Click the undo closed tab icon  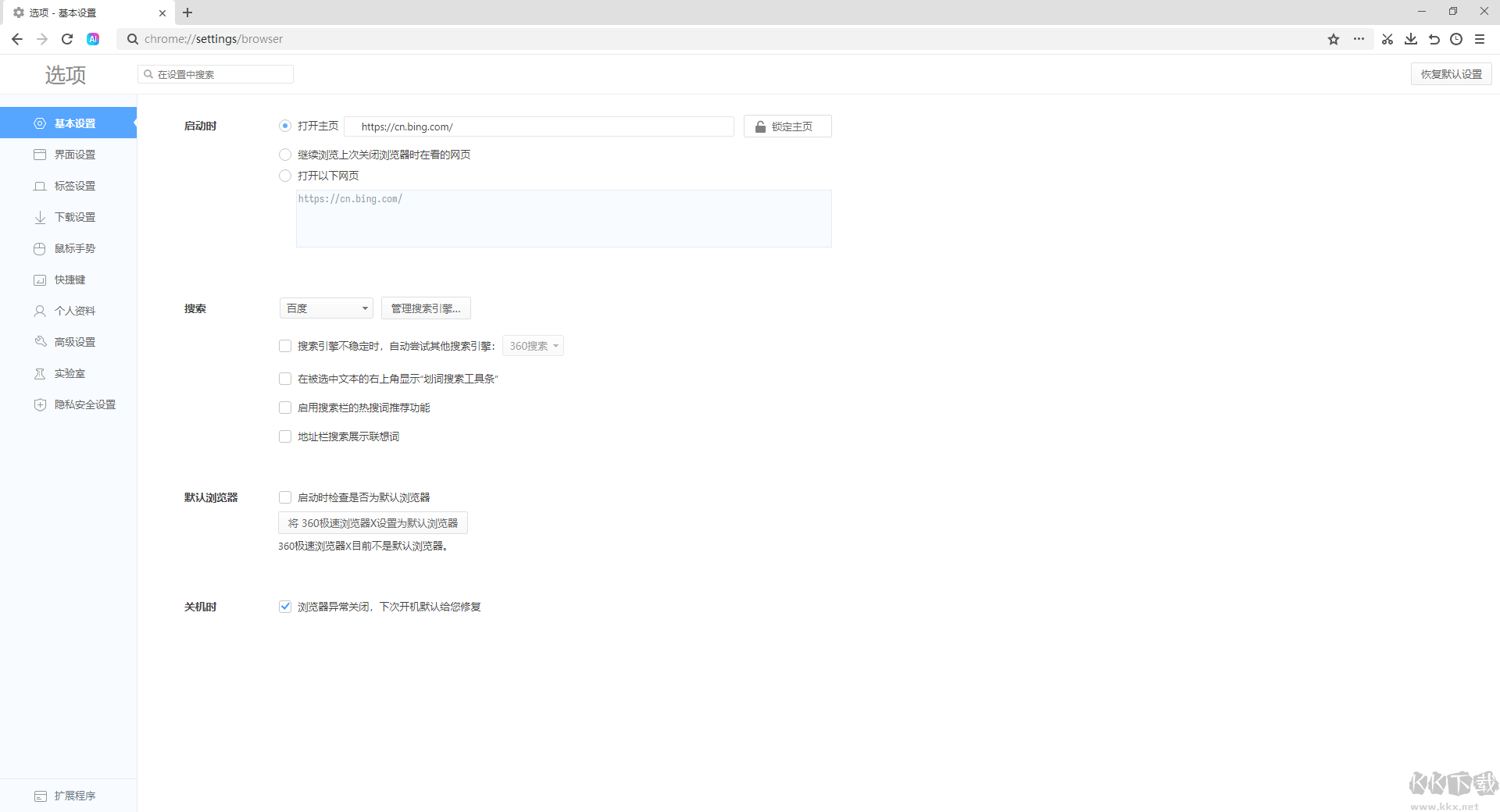click(x=1434, y=39)
